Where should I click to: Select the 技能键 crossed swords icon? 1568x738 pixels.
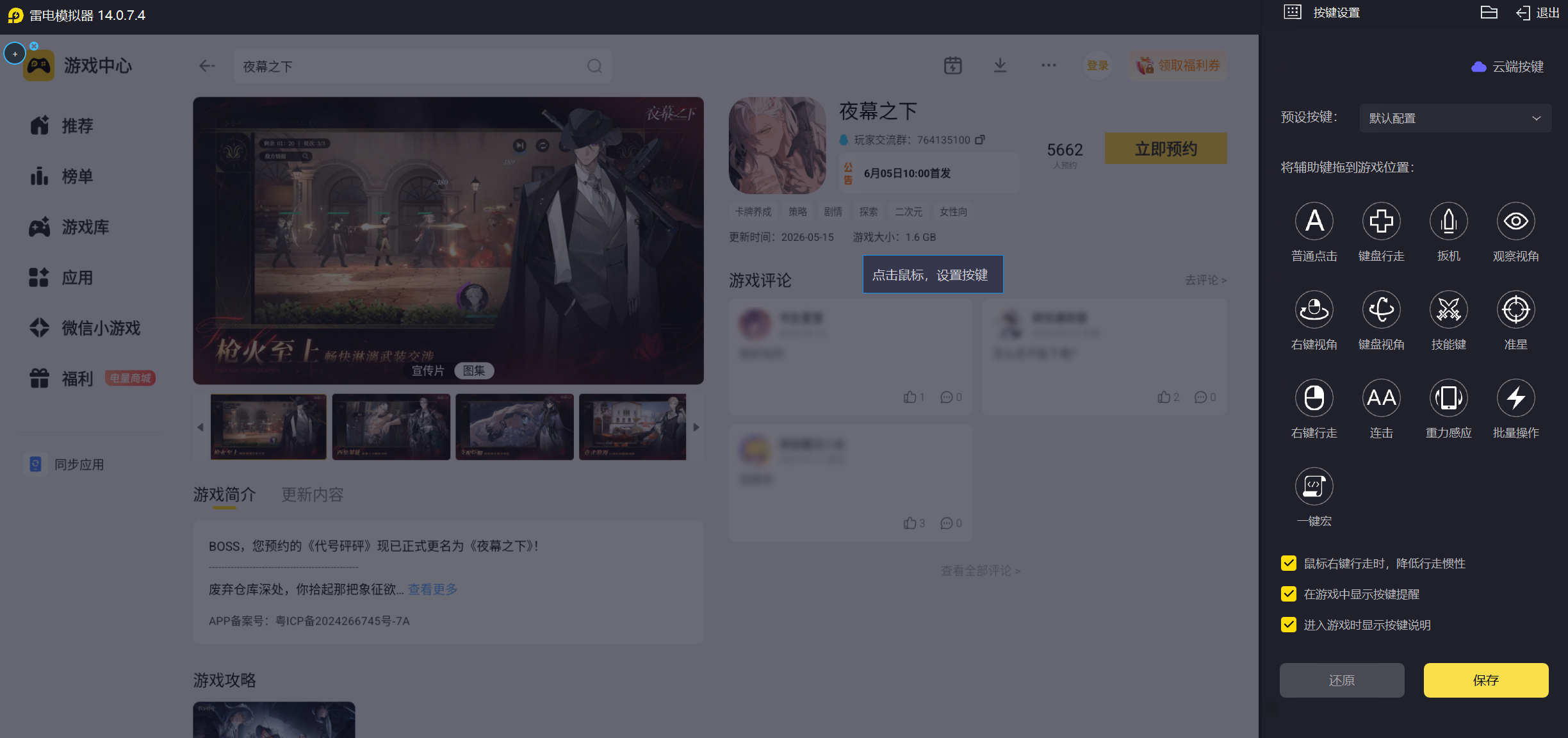[x=1449, y=310]
